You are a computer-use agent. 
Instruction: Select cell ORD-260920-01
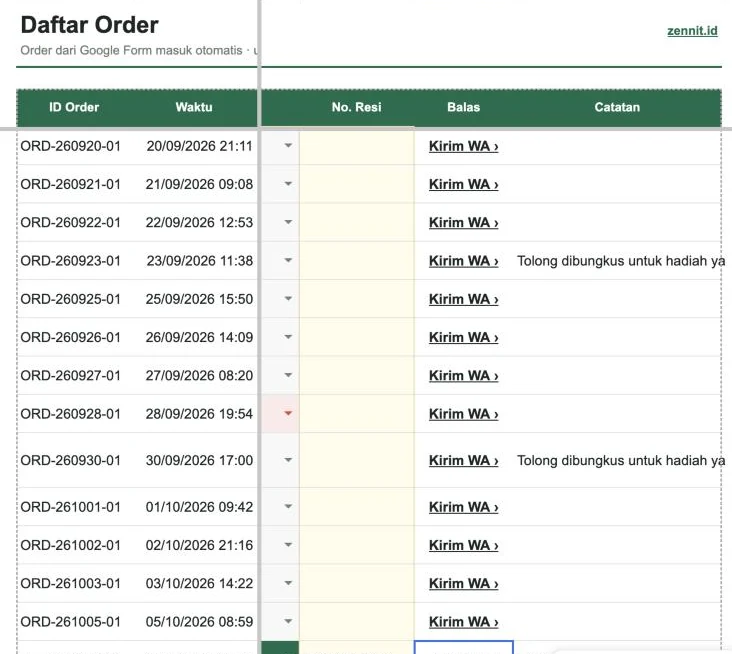tap(70, 146)
